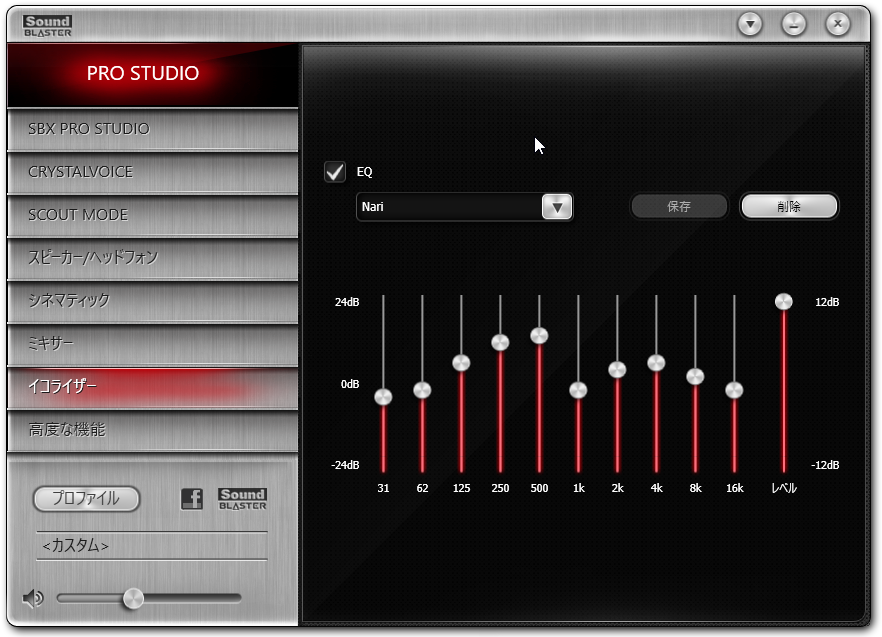
Task: Click the 16k EQ slider knob
Action: pos(734,390)
